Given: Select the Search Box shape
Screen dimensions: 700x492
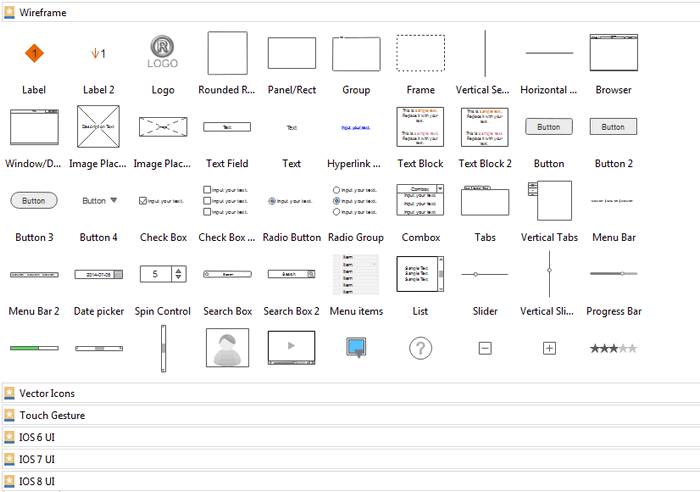Looking at the screenshot, I should pos(227,274).
